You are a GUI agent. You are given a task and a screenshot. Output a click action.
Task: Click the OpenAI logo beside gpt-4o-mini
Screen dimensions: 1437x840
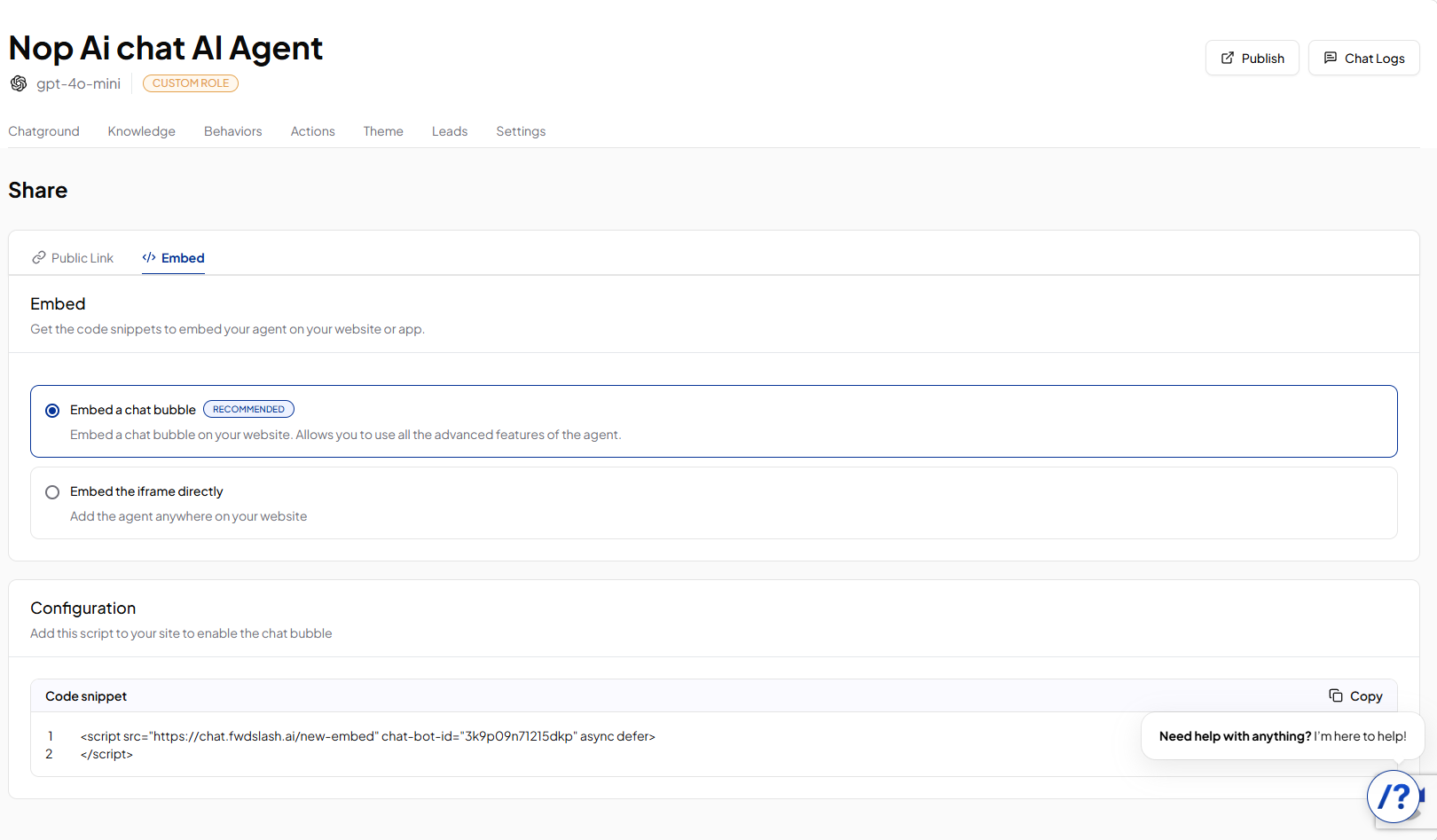(19, 83)
